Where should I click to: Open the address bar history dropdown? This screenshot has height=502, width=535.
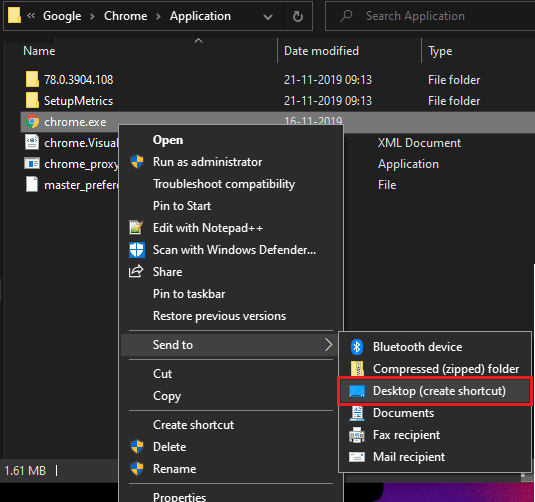pyautogui.click(x=268, y=17)
